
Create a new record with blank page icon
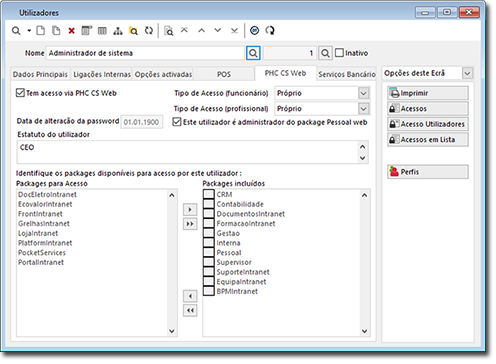[x=40, y=31]
